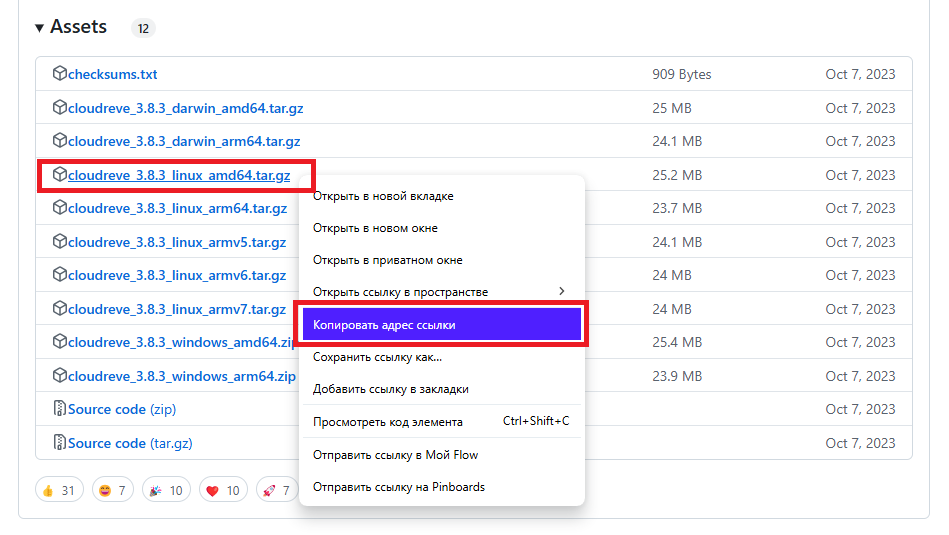Click zip file icon beside Source code (zip)
Screen dimensions: 949x535
coord(59,409)
